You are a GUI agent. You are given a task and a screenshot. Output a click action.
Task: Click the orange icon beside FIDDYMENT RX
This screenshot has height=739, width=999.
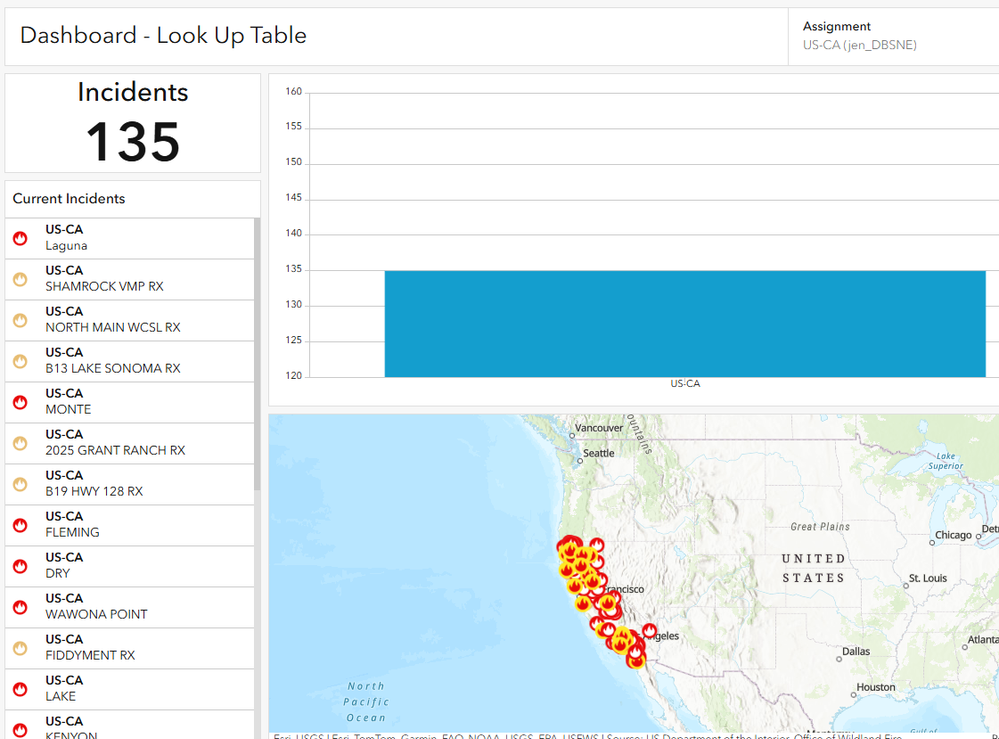click(20, 648)
